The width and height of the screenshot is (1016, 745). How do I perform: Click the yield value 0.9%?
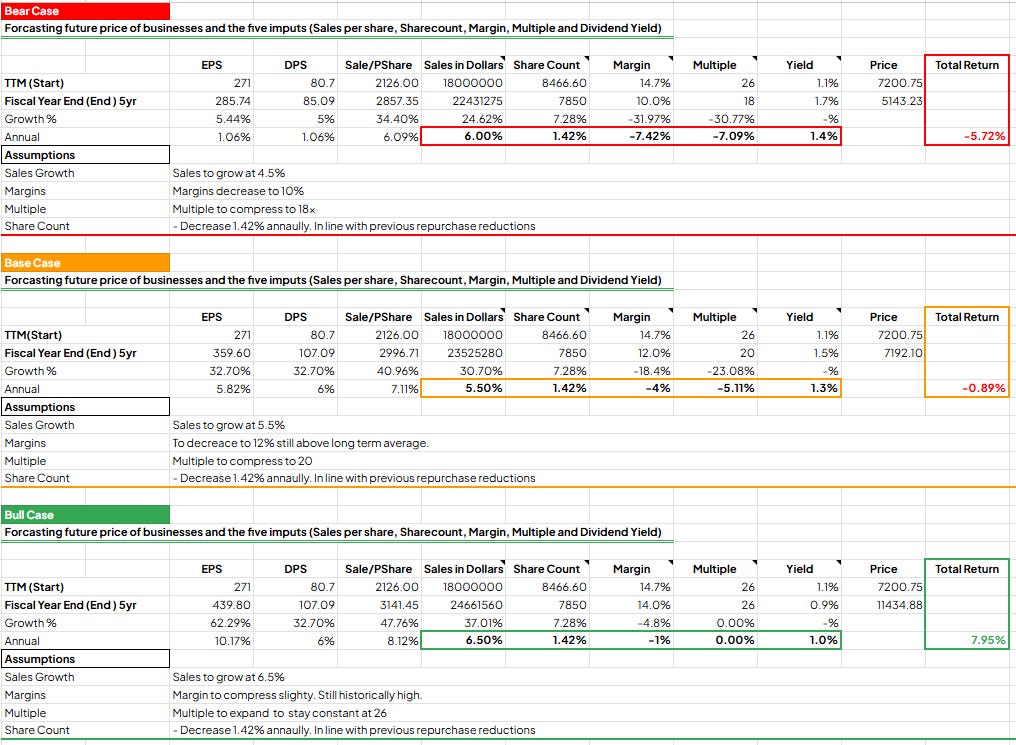tap(826, 605)
